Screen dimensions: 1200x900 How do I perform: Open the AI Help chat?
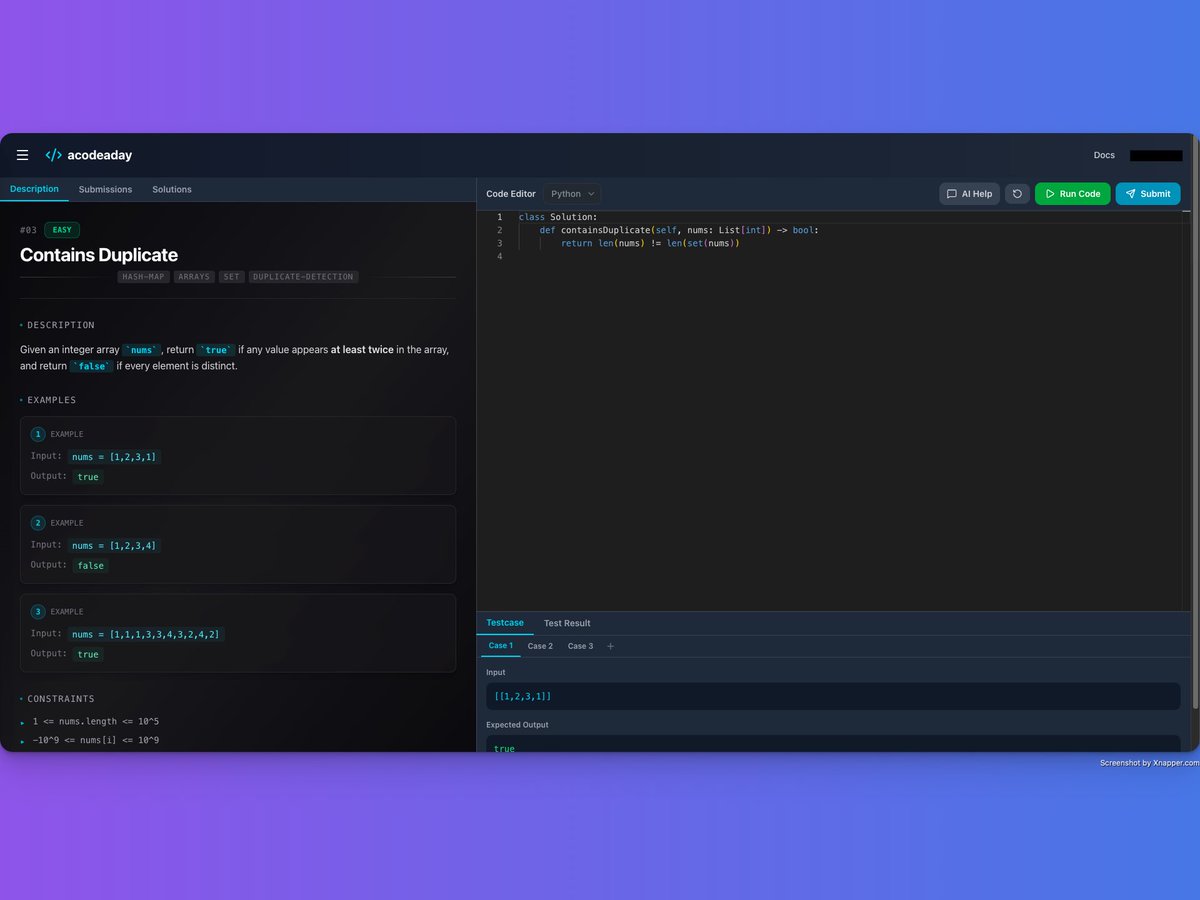point(969,193)
